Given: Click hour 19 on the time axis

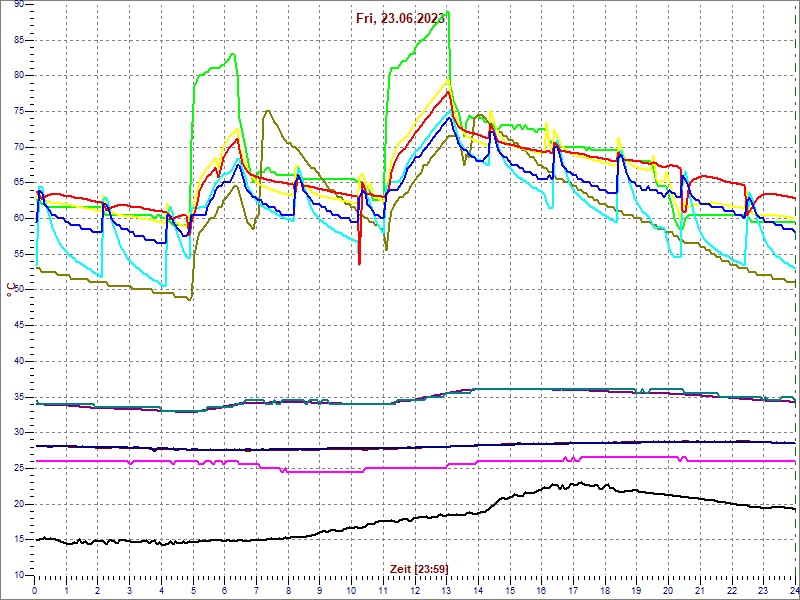Looking at the screenshot, I should pyautogui.click(x=637, y=590).
